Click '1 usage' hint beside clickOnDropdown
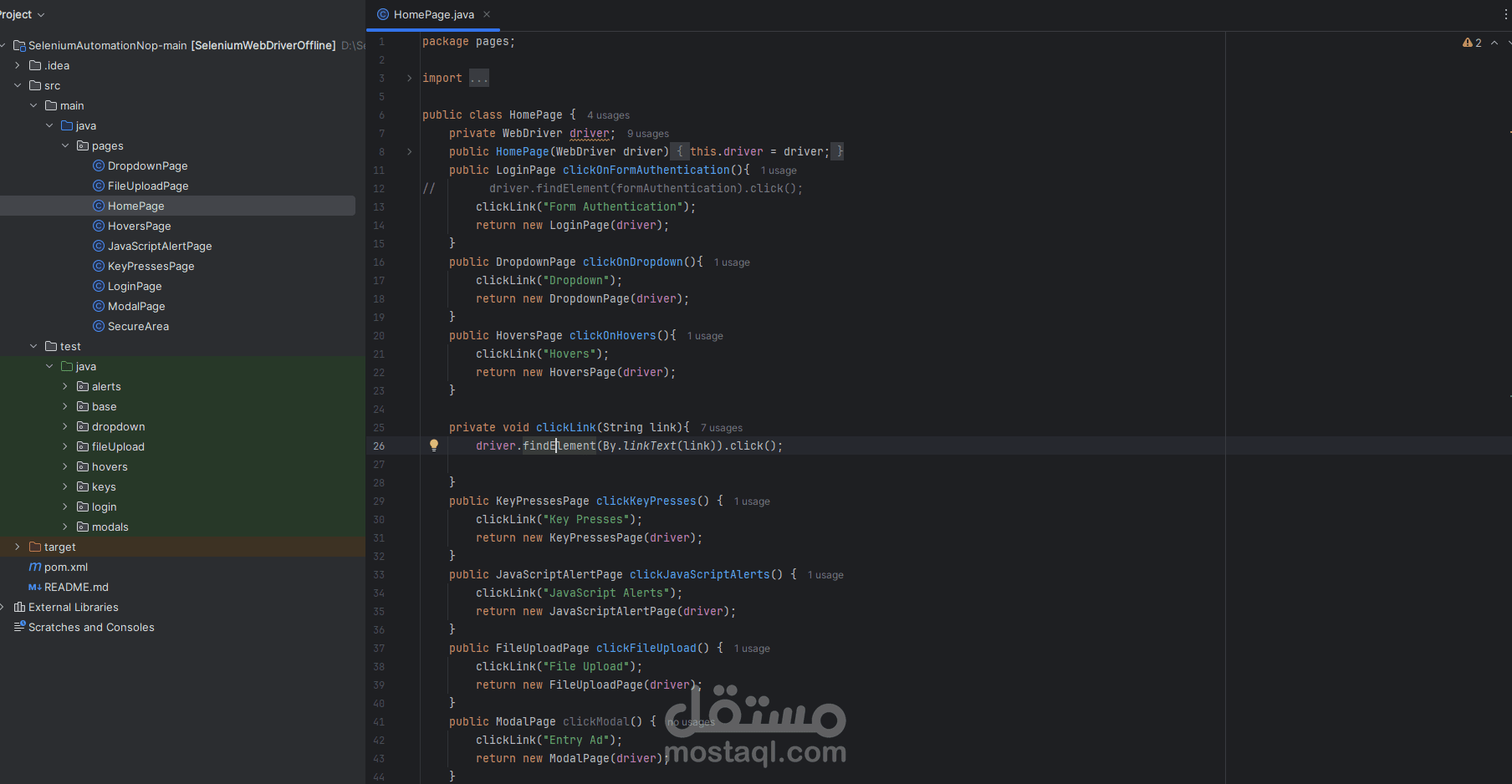Image resolution: width=1512 pixels, height=784 pixels. tap(732, 262)
